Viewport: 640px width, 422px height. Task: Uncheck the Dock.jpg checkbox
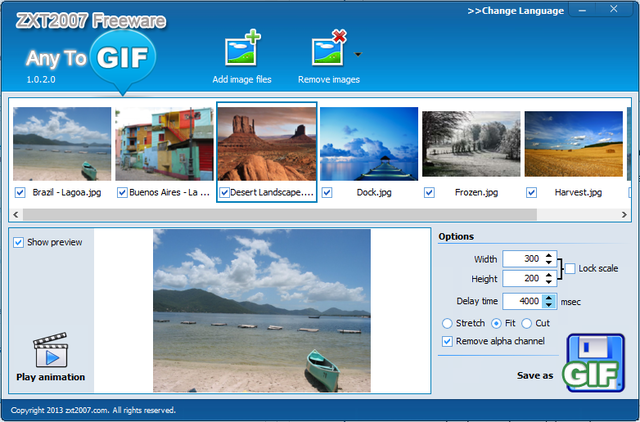click(x=327, y=192)
